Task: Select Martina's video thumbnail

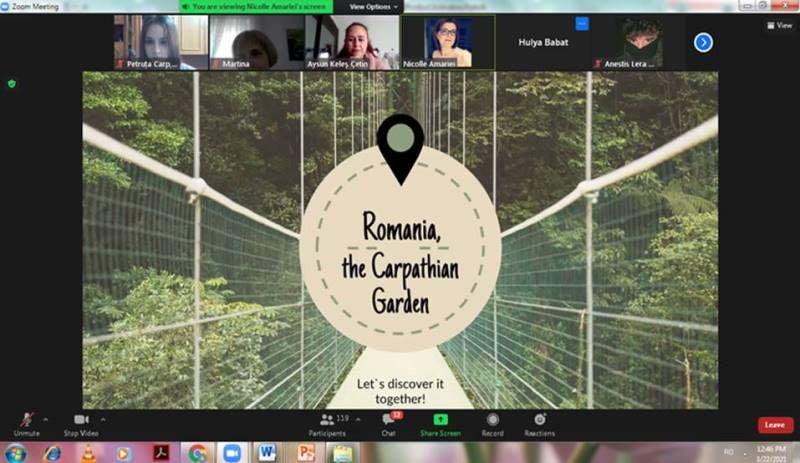Action: tap(256, 42)
